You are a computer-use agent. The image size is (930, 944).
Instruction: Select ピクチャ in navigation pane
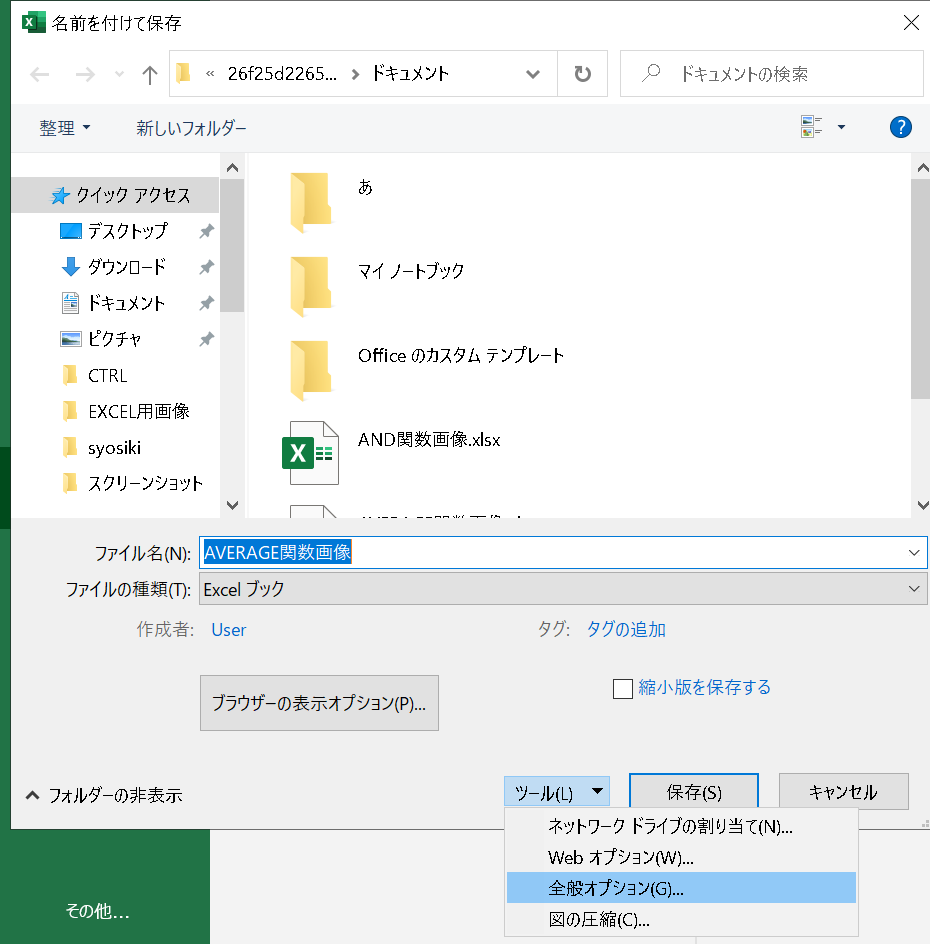click(x=101, y=339)
